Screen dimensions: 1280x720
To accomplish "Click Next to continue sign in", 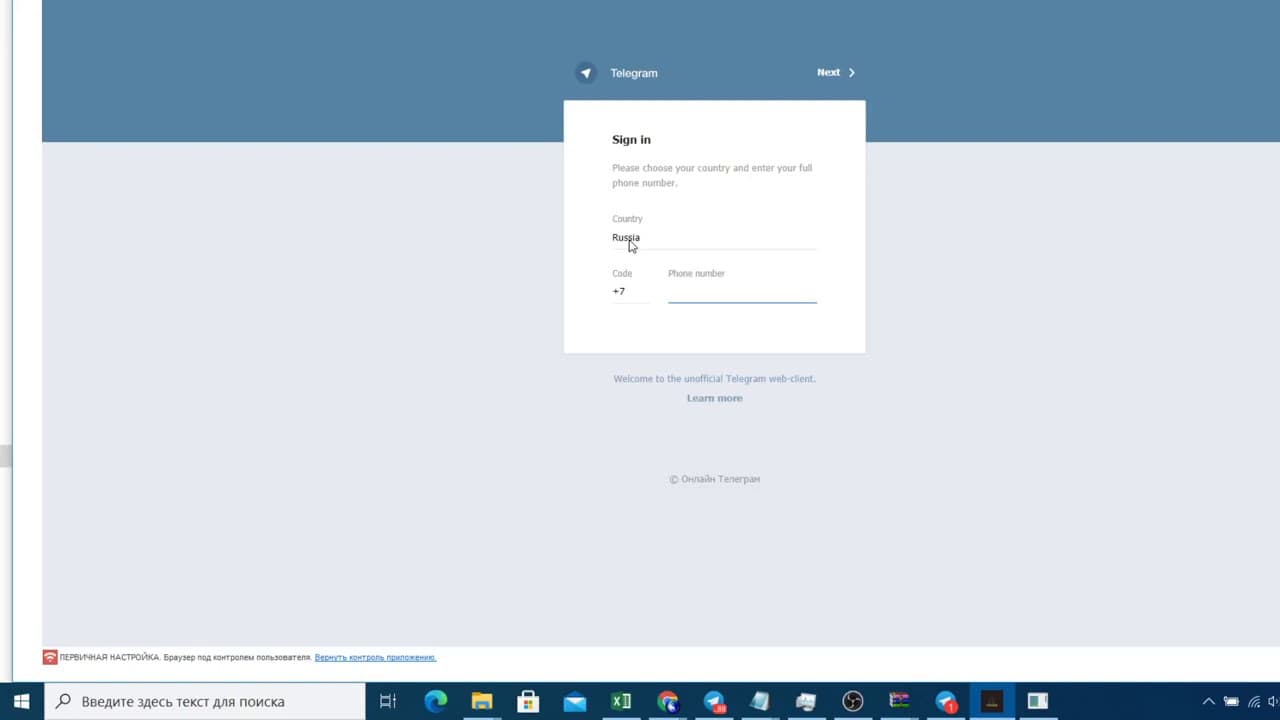I will (836, 73).
